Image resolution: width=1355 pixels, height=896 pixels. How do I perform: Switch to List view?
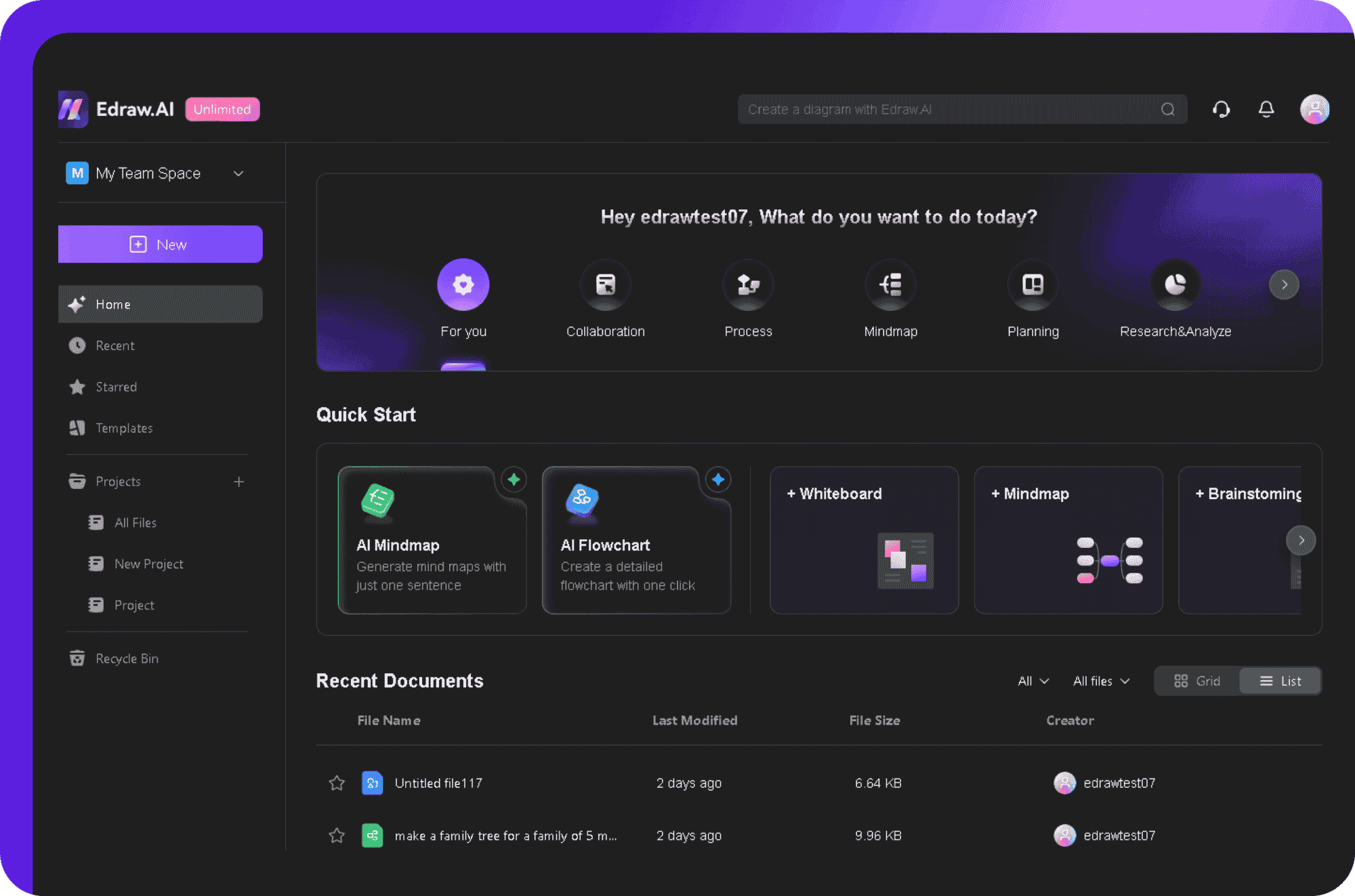pyautogui.click(x=1280, y=681)
